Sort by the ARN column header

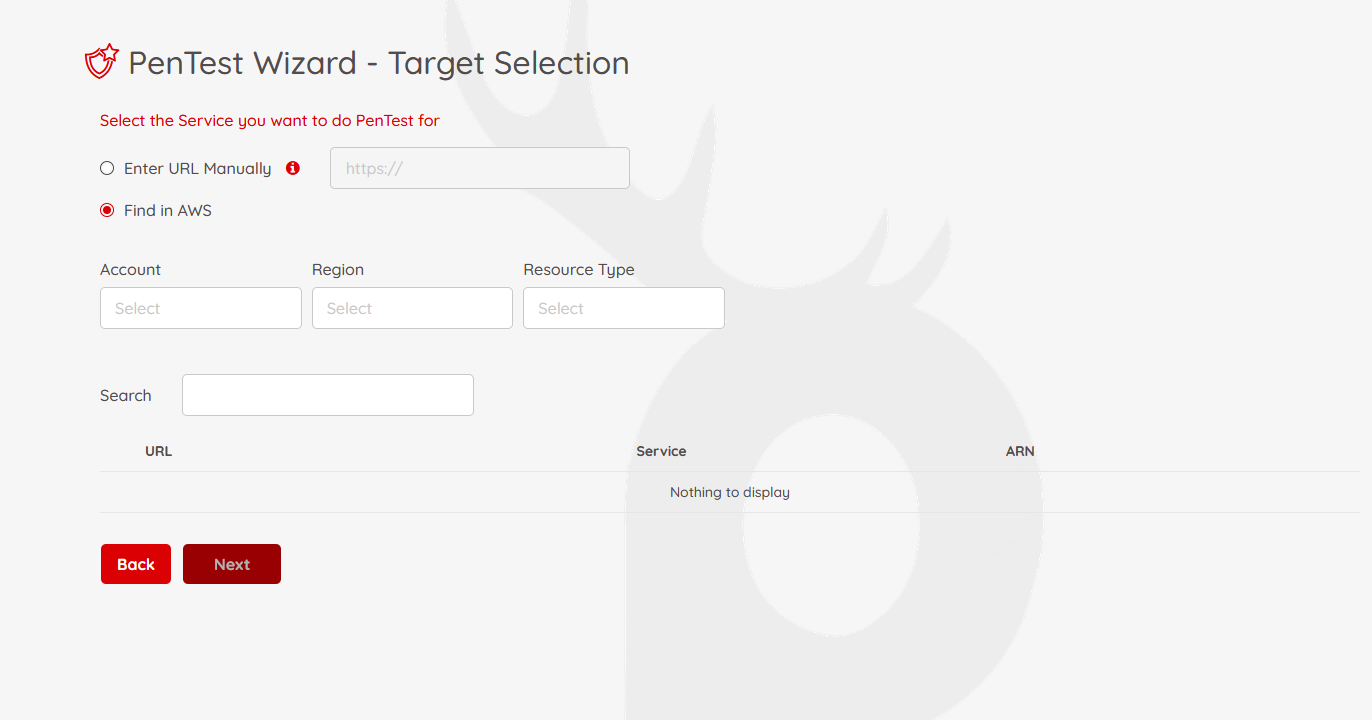click(x=1020, y=451)
